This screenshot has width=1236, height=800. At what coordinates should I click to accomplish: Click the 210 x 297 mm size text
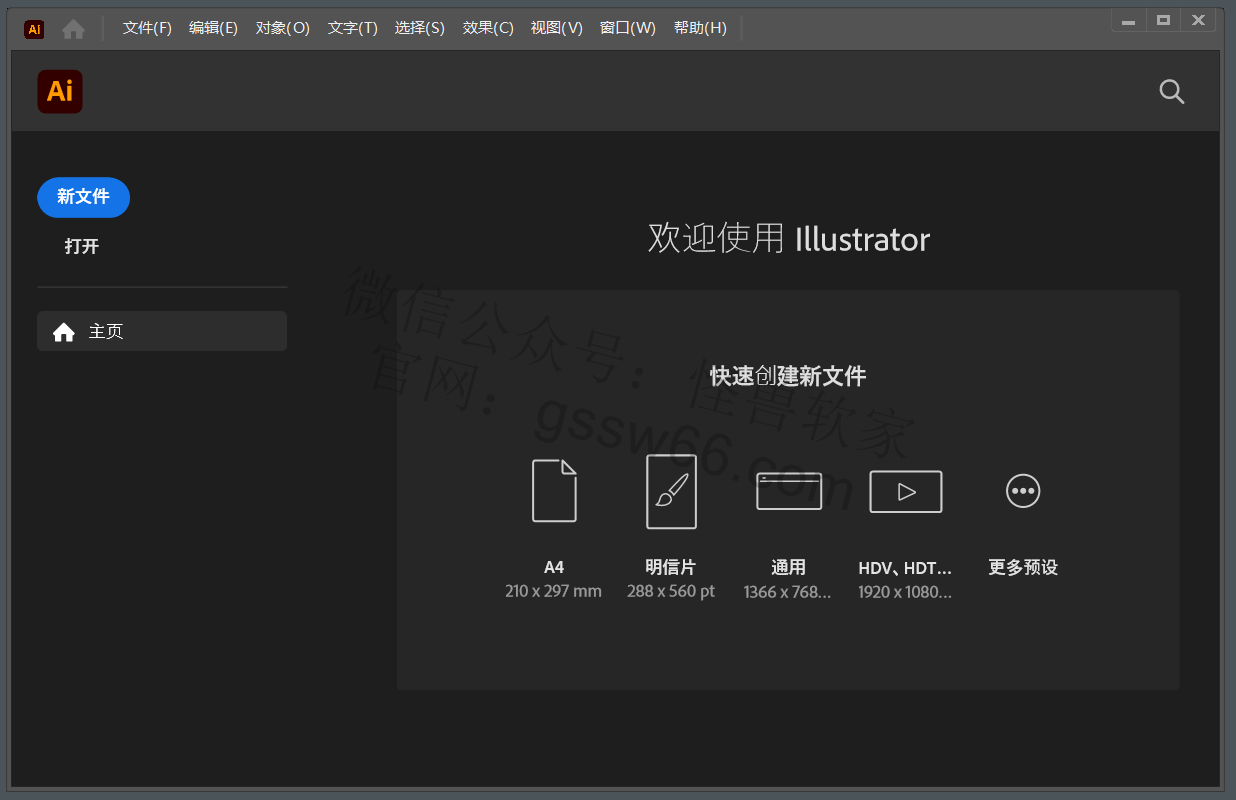pos(554,591)
